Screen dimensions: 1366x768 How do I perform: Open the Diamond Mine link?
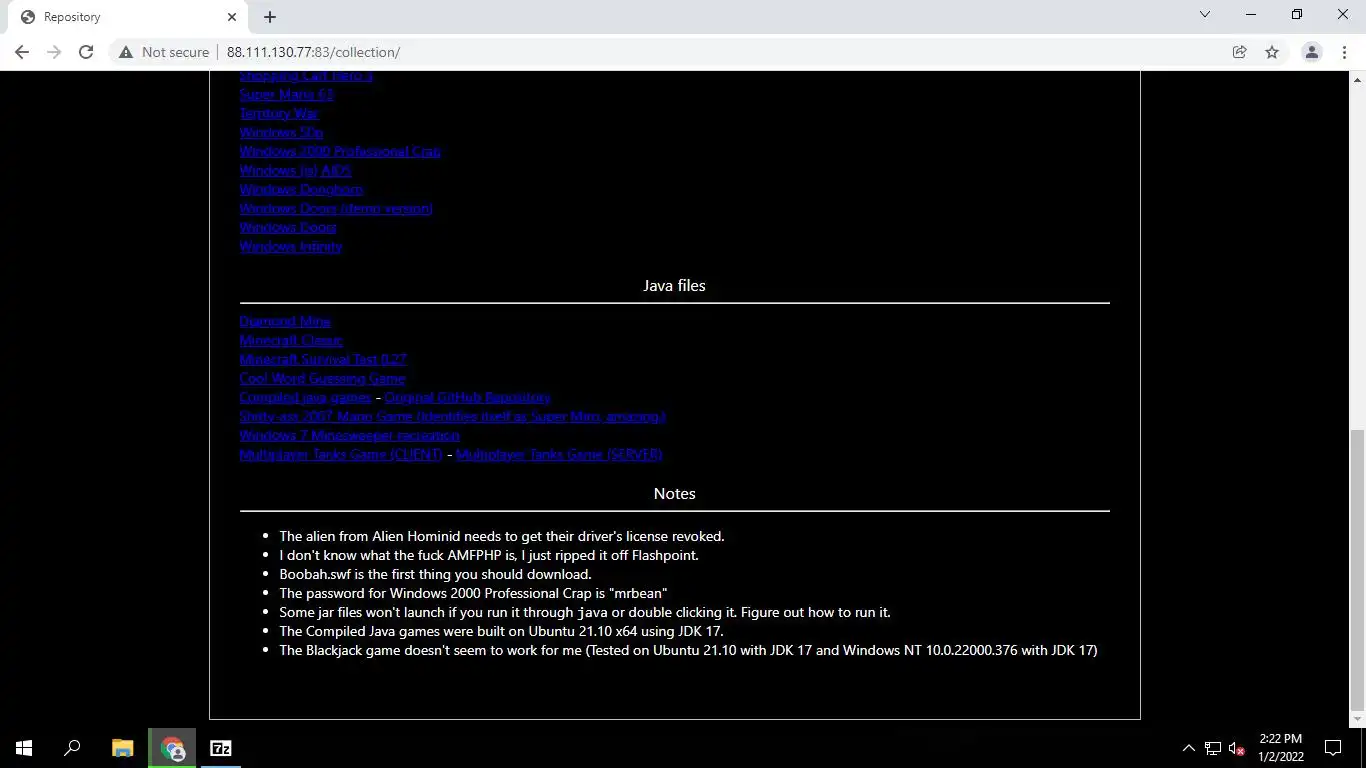285,321
